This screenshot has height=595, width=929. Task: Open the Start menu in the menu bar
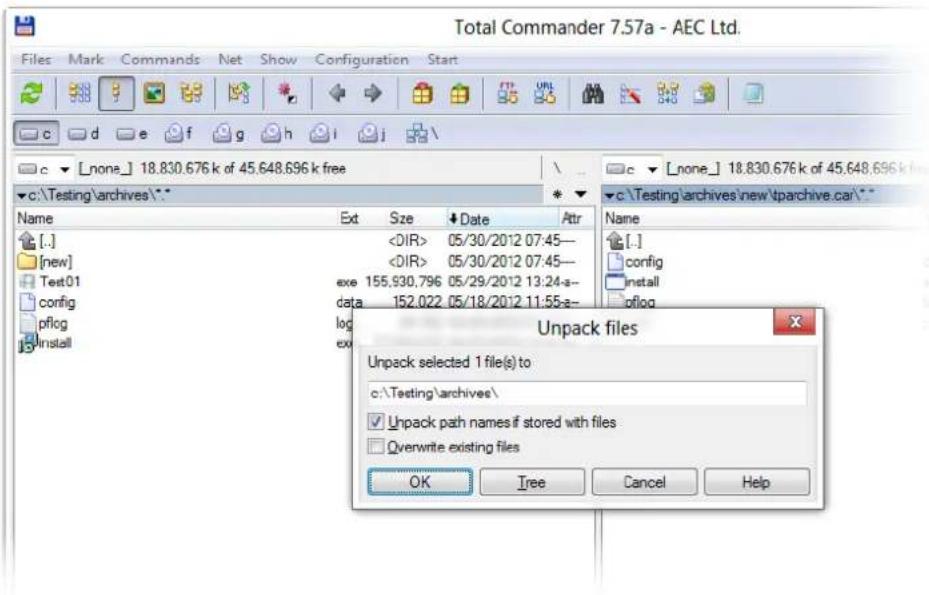[443, 59]
